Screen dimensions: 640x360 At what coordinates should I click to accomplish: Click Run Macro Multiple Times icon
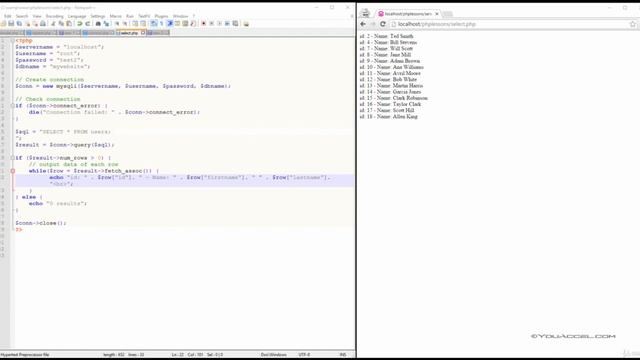[x=227, y=24]
